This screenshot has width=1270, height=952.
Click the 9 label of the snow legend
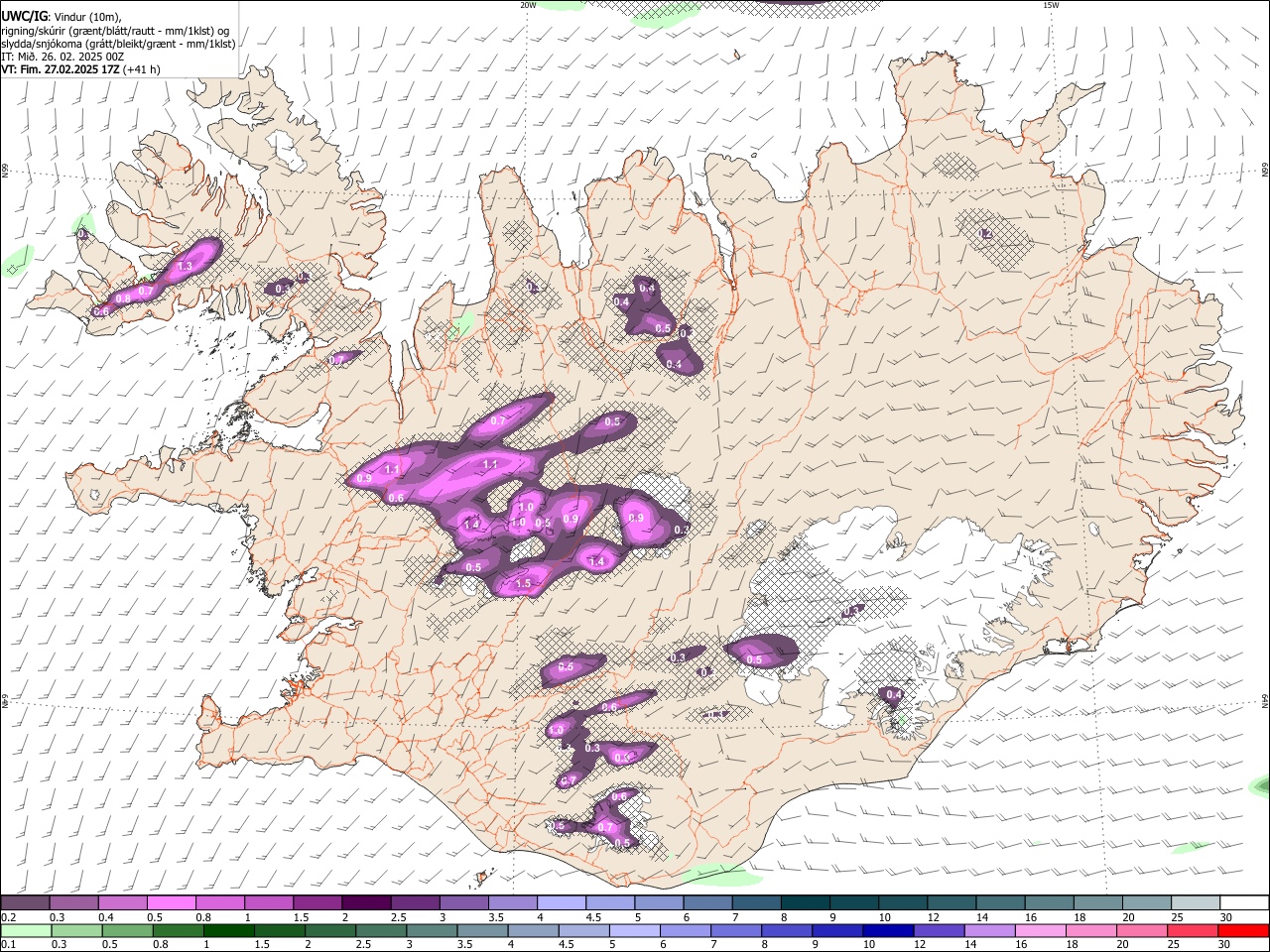tap(832, 917)
